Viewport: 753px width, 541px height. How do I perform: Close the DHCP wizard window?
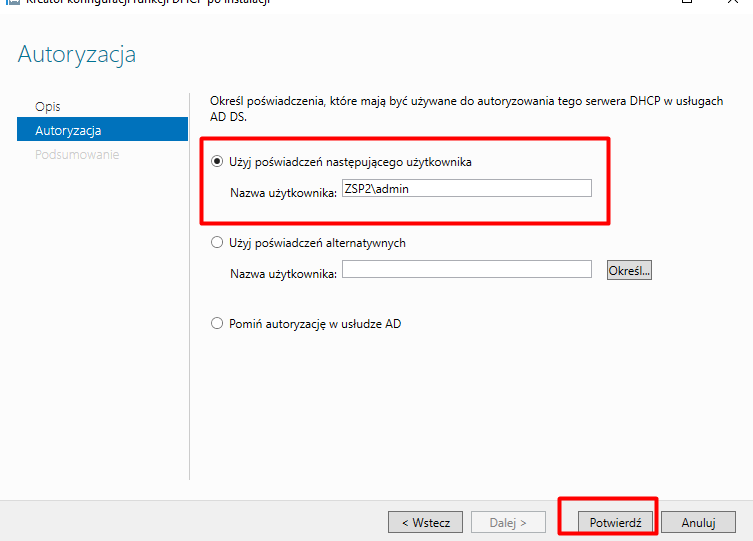[733, 2]
